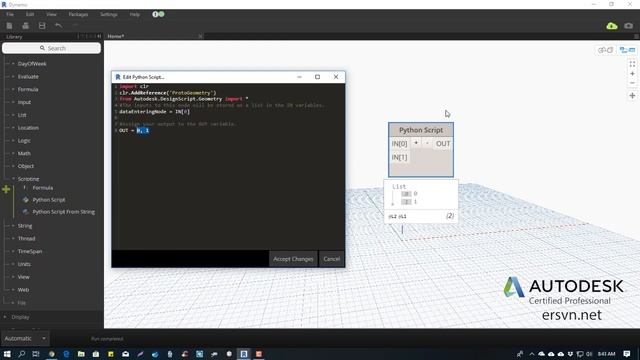Expand the Display section
Image resolution: width=640 pixels, height=360 pixels.
[20, 317]
